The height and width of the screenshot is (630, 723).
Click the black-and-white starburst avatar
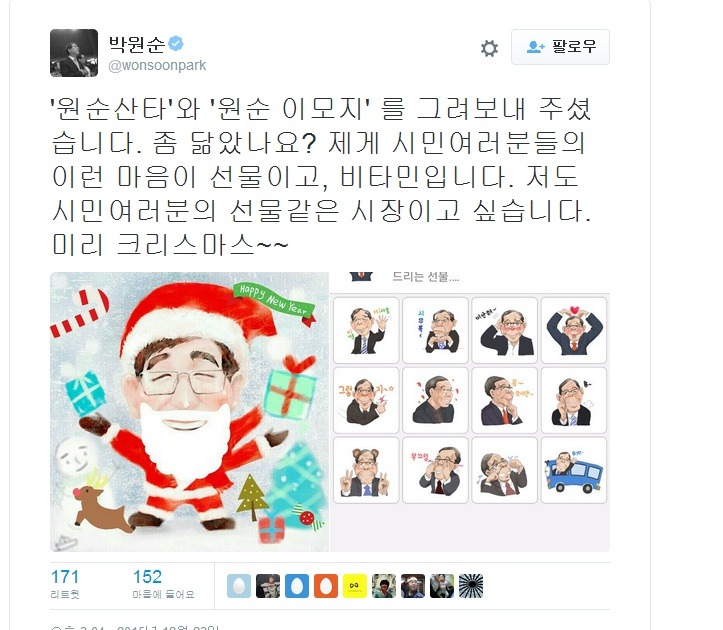click(471, 586)
